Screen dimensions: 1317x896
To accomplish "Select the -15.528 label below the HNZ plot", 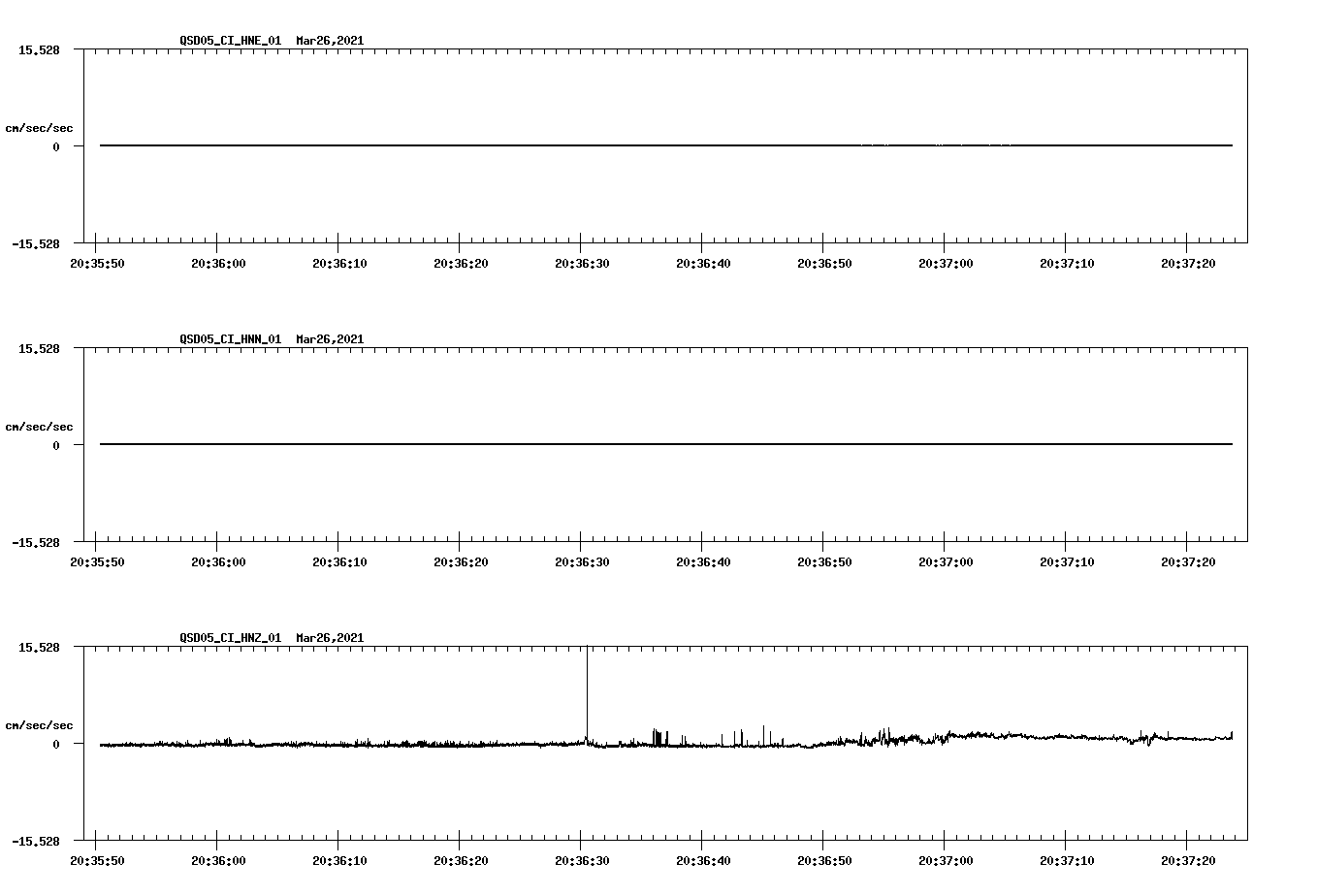I will point(37,842).
